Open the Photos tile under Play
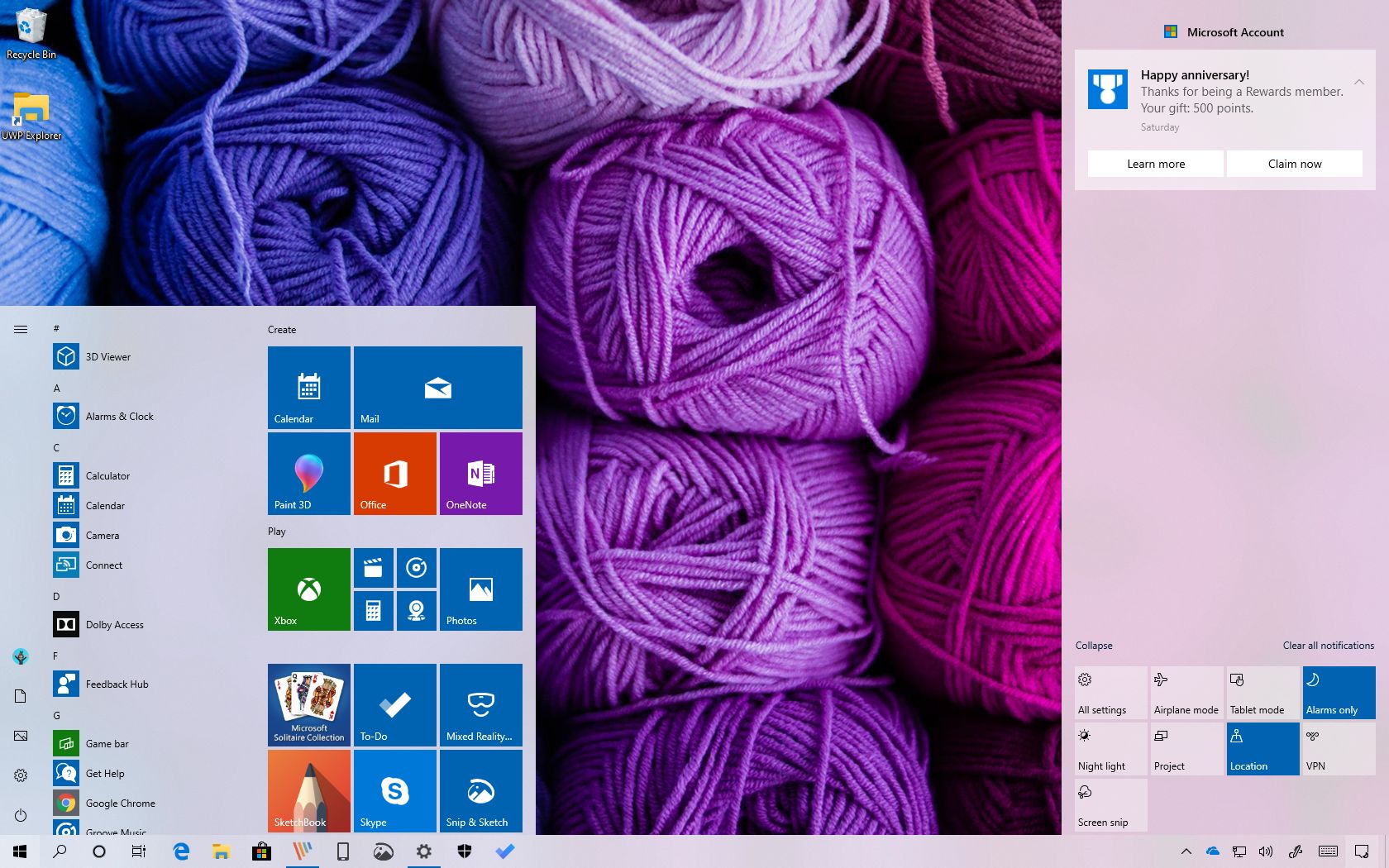Viewport: 1389px width, 868px height. click(480, 589)
